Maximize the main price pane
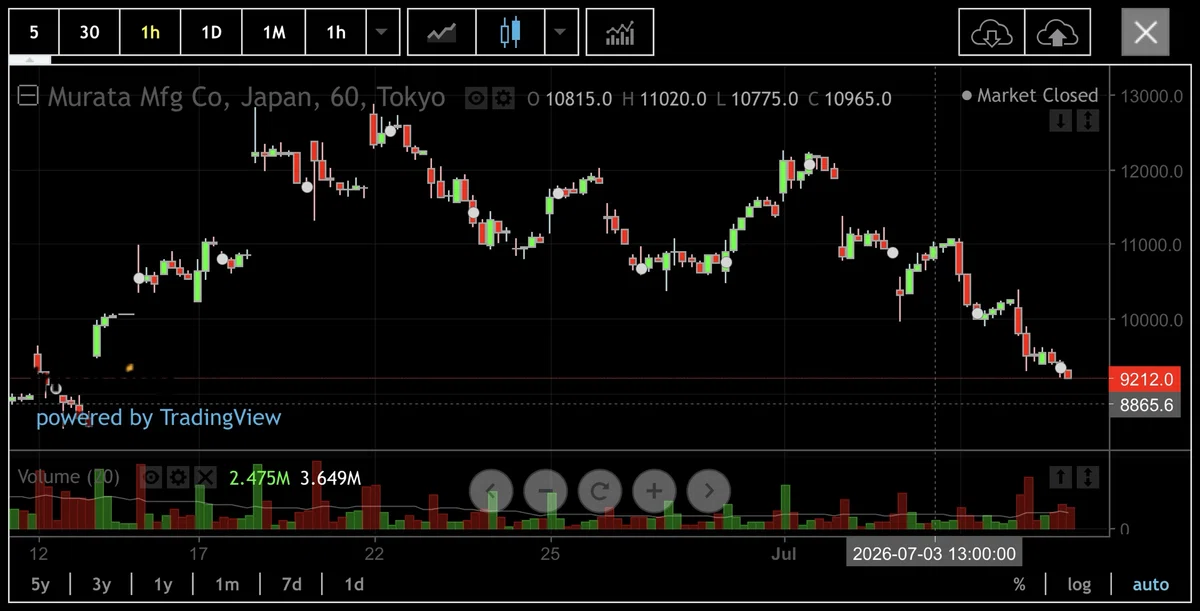Viewport: 1200px width, 611px height. [x=1087, y=121]
